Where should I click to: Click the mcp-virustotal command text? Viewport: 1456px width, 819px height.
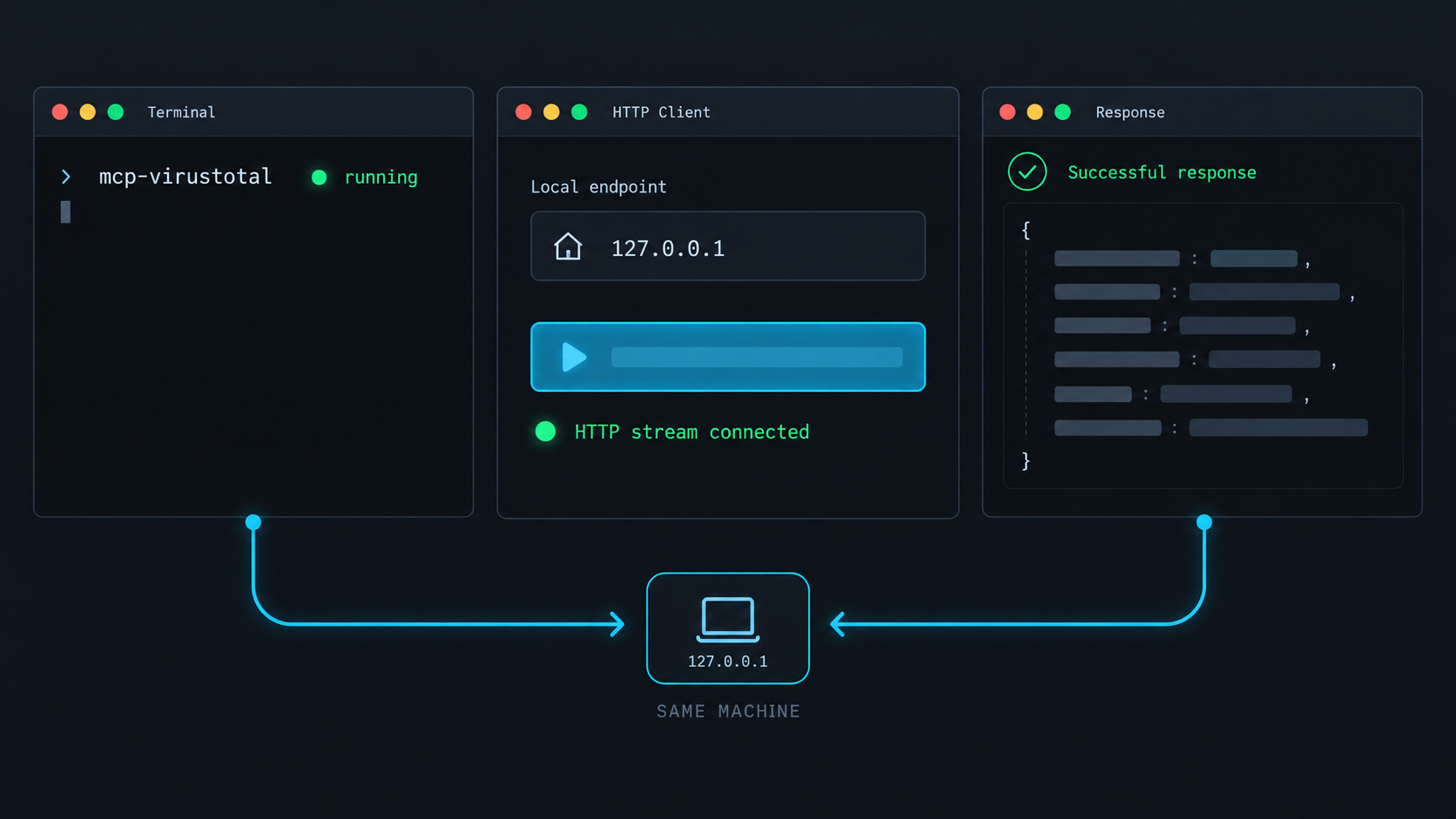pos(185,177)
